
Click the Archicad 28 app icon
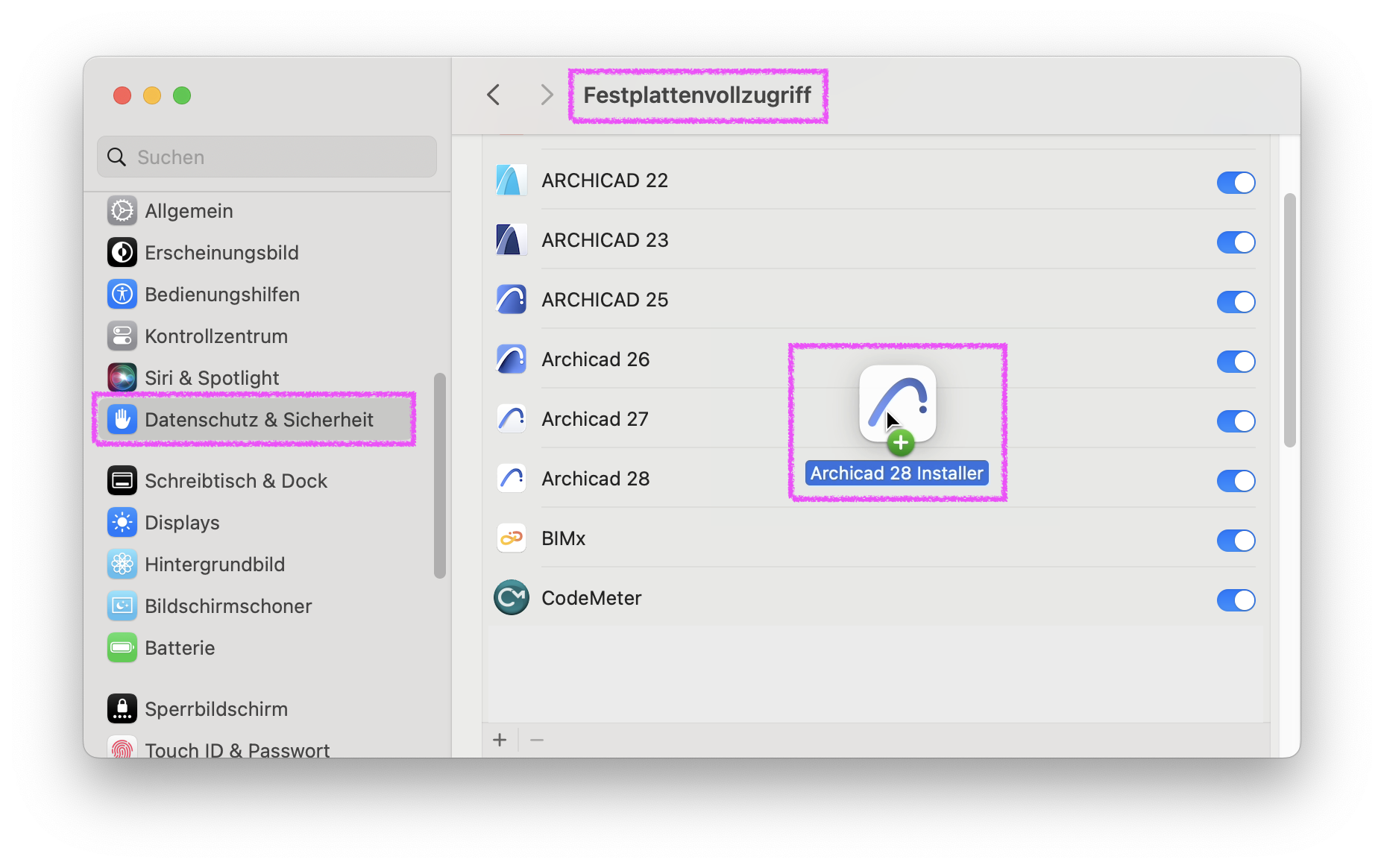(x=512, y=479)
